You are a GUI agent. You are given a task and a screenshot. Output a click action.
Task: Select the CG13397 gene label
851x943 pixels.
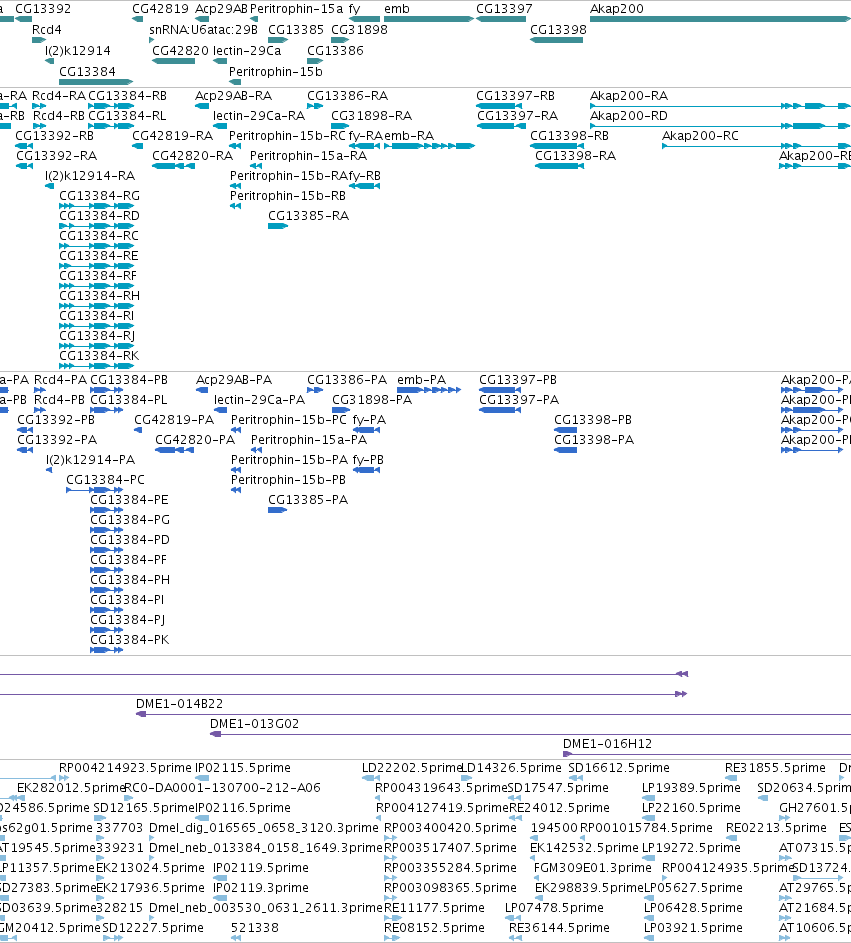coord(504,9)
